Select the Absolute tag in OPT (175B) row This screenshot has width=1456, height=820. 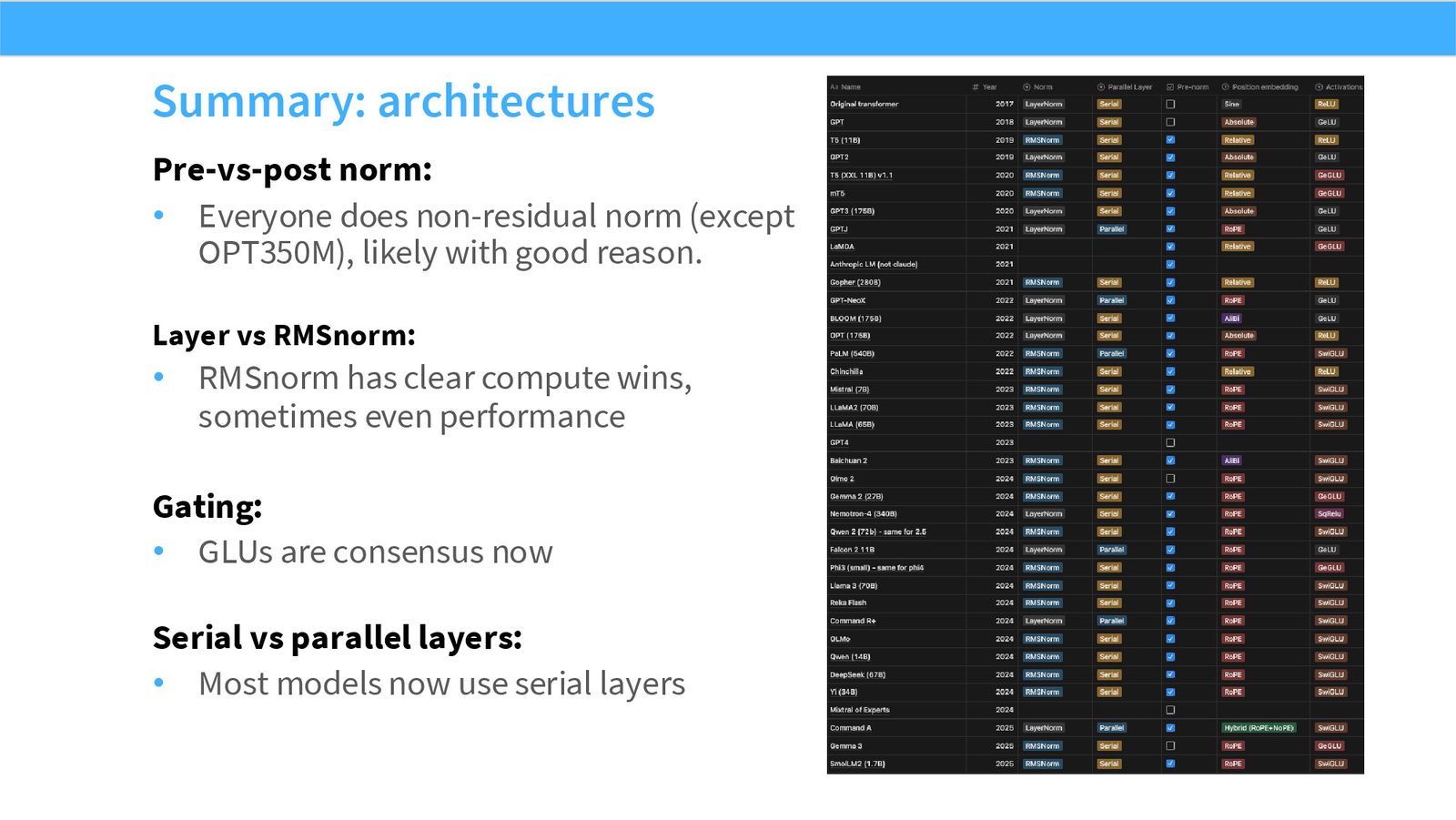(1239, 336)
